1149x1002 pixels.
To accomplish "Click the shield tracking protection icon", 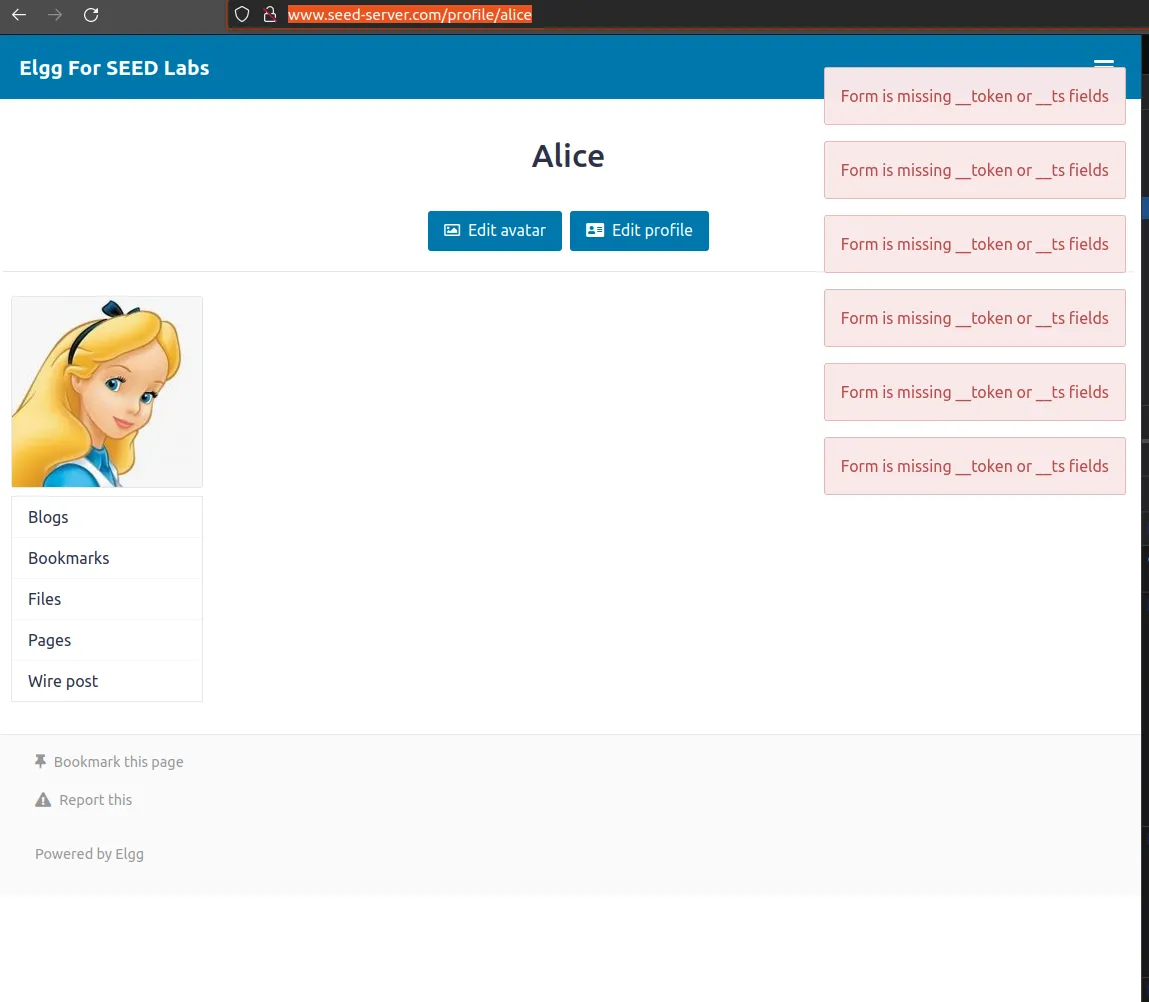I will (241, 15).
